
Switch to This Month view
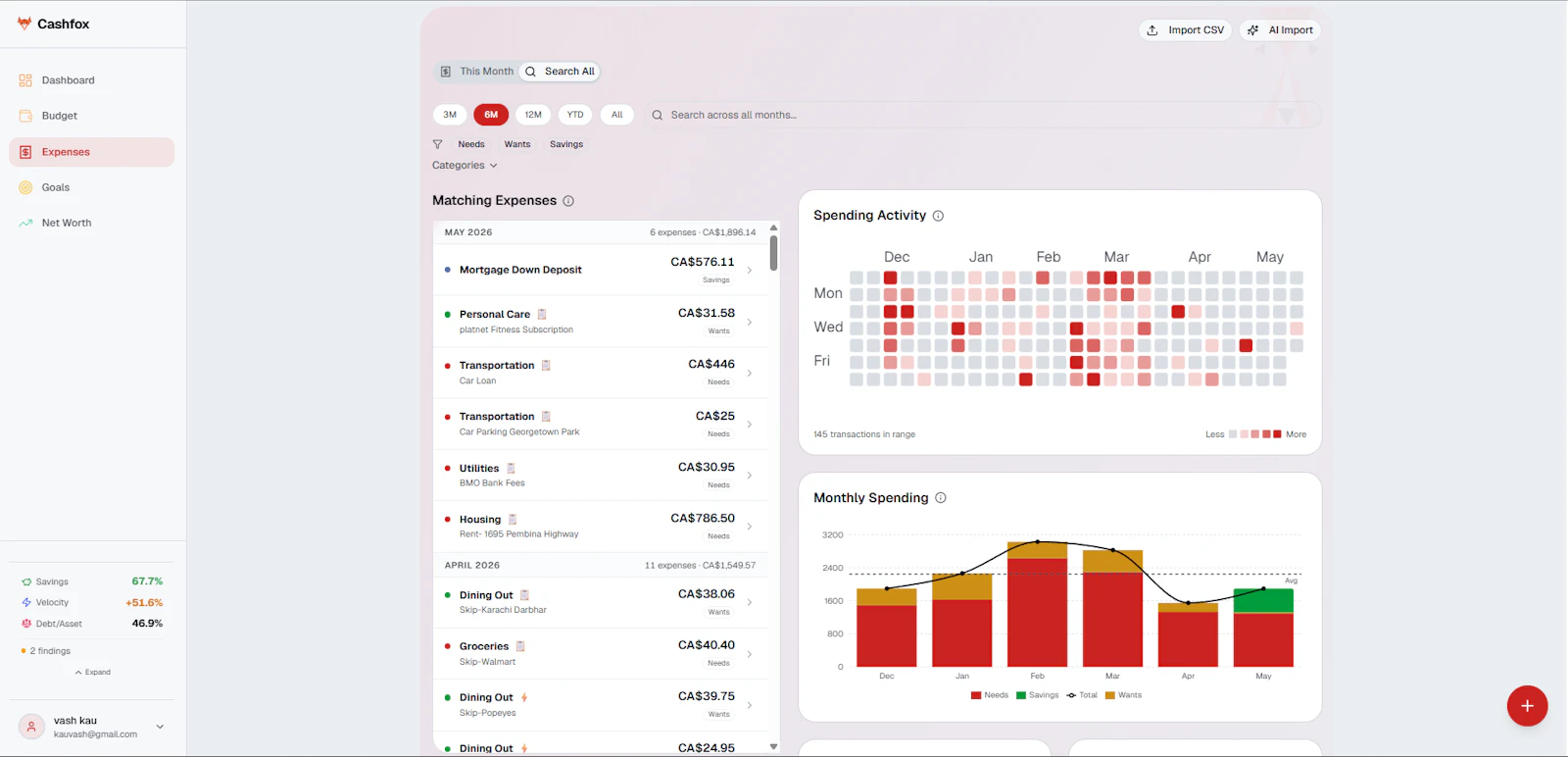click(x=476, y=72)
